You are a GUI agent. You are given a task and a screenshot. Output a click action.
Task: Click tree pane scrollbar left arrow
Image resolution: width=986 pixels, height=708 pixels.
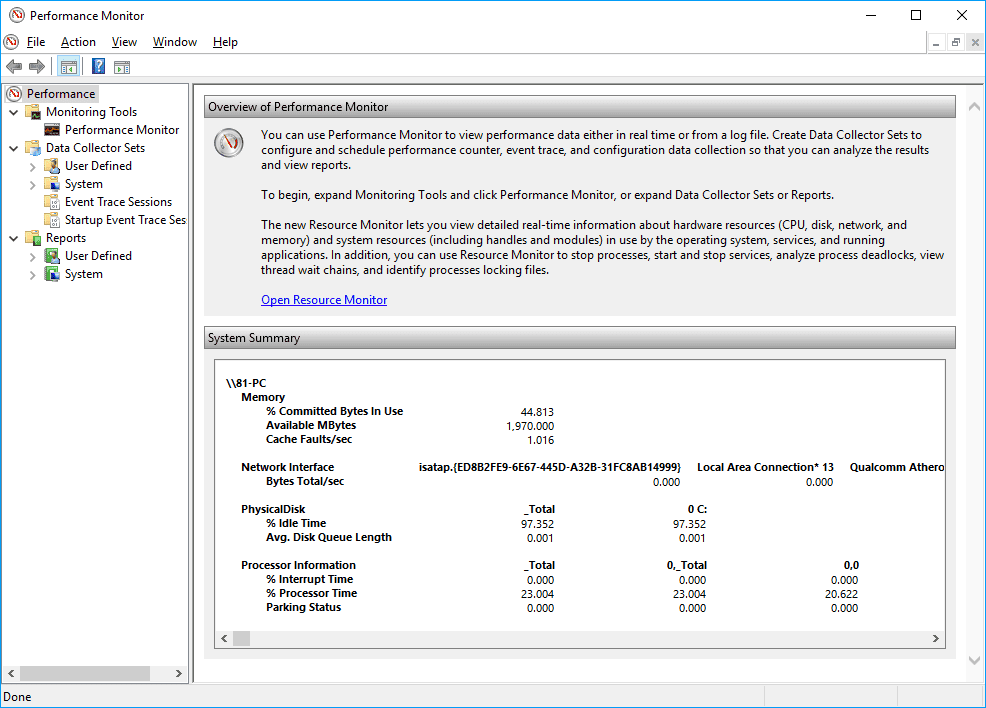11,673
